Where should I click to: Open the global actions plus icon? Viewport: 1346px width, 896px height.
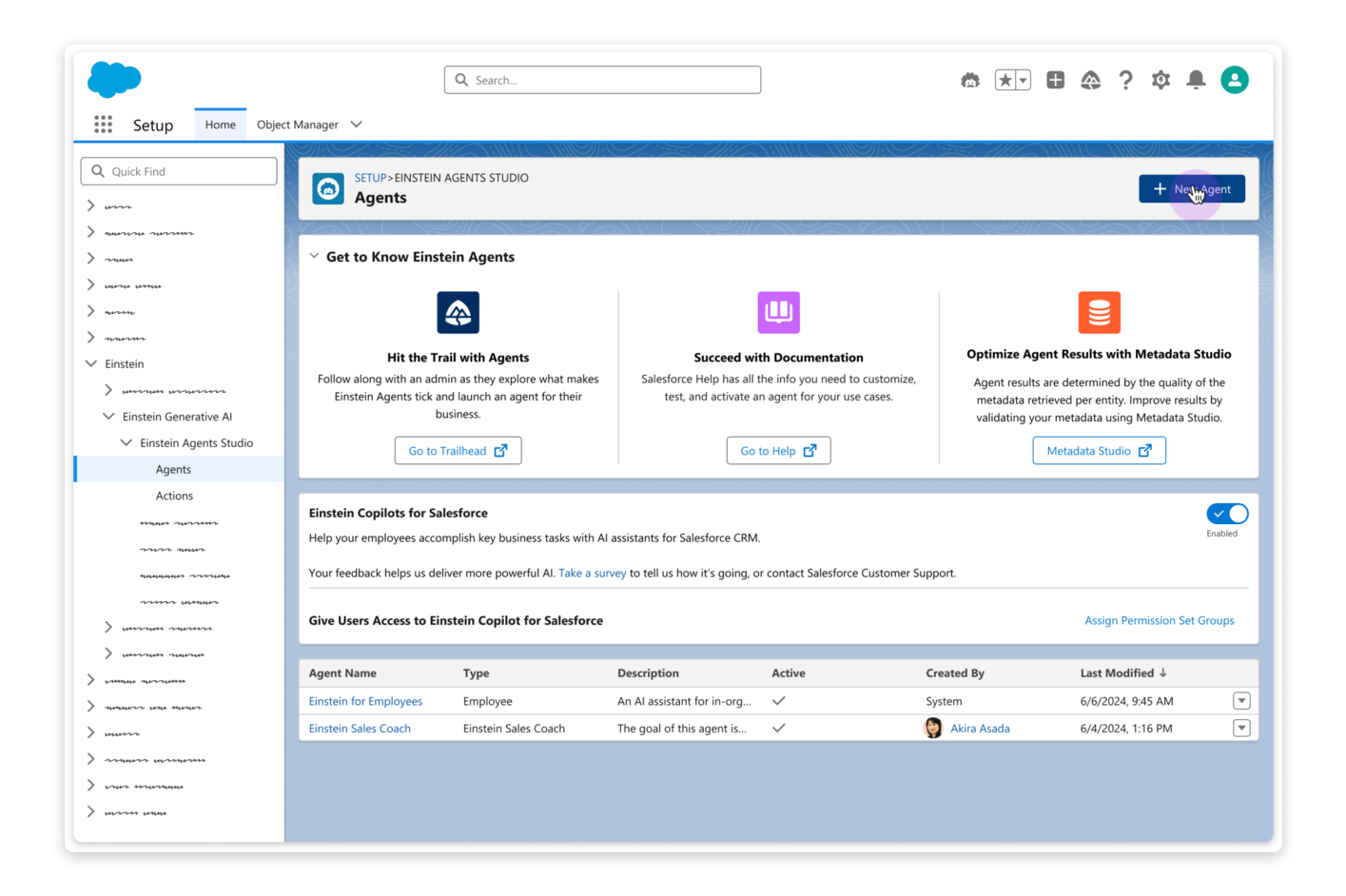point(1055,80)
